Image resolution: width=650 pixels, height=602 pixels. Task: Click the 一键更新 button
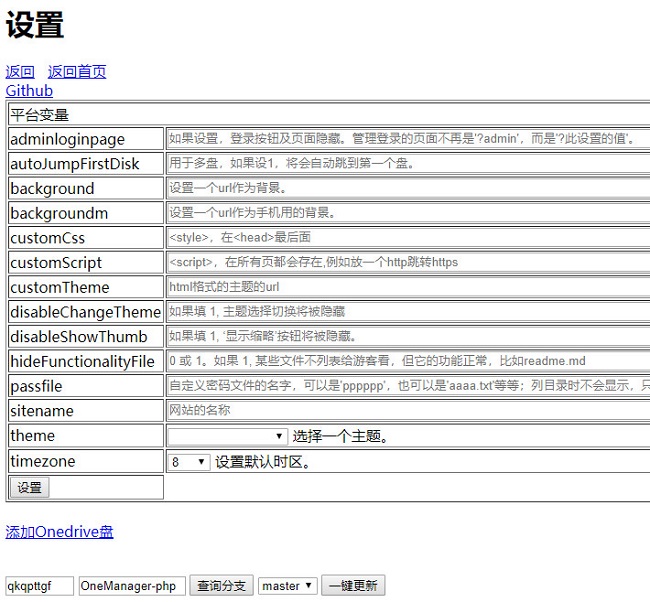[353, 585]
